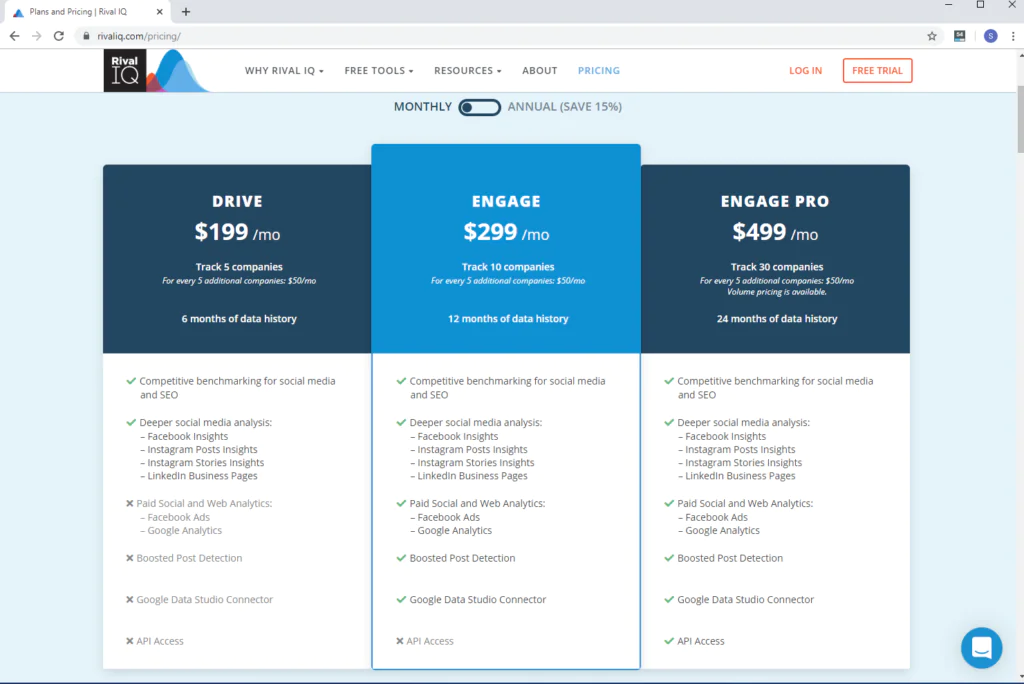
Task: Click API Access in the Engage Pro column
Action: [701, 641]
